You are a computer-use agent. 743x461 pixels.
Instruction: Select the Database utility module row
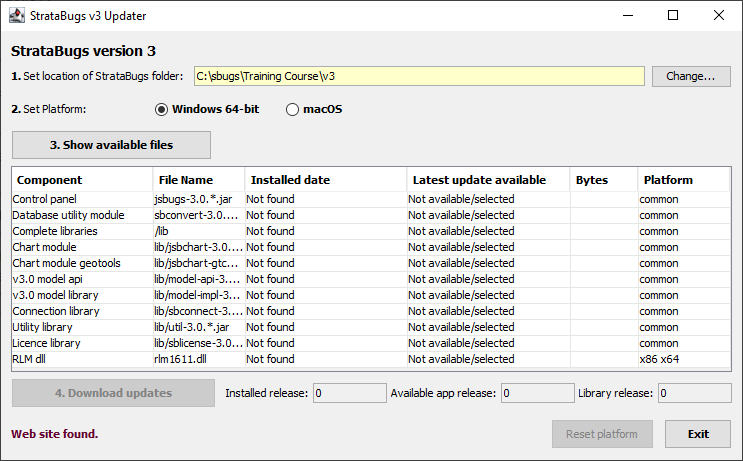click(x=371, y=215)
